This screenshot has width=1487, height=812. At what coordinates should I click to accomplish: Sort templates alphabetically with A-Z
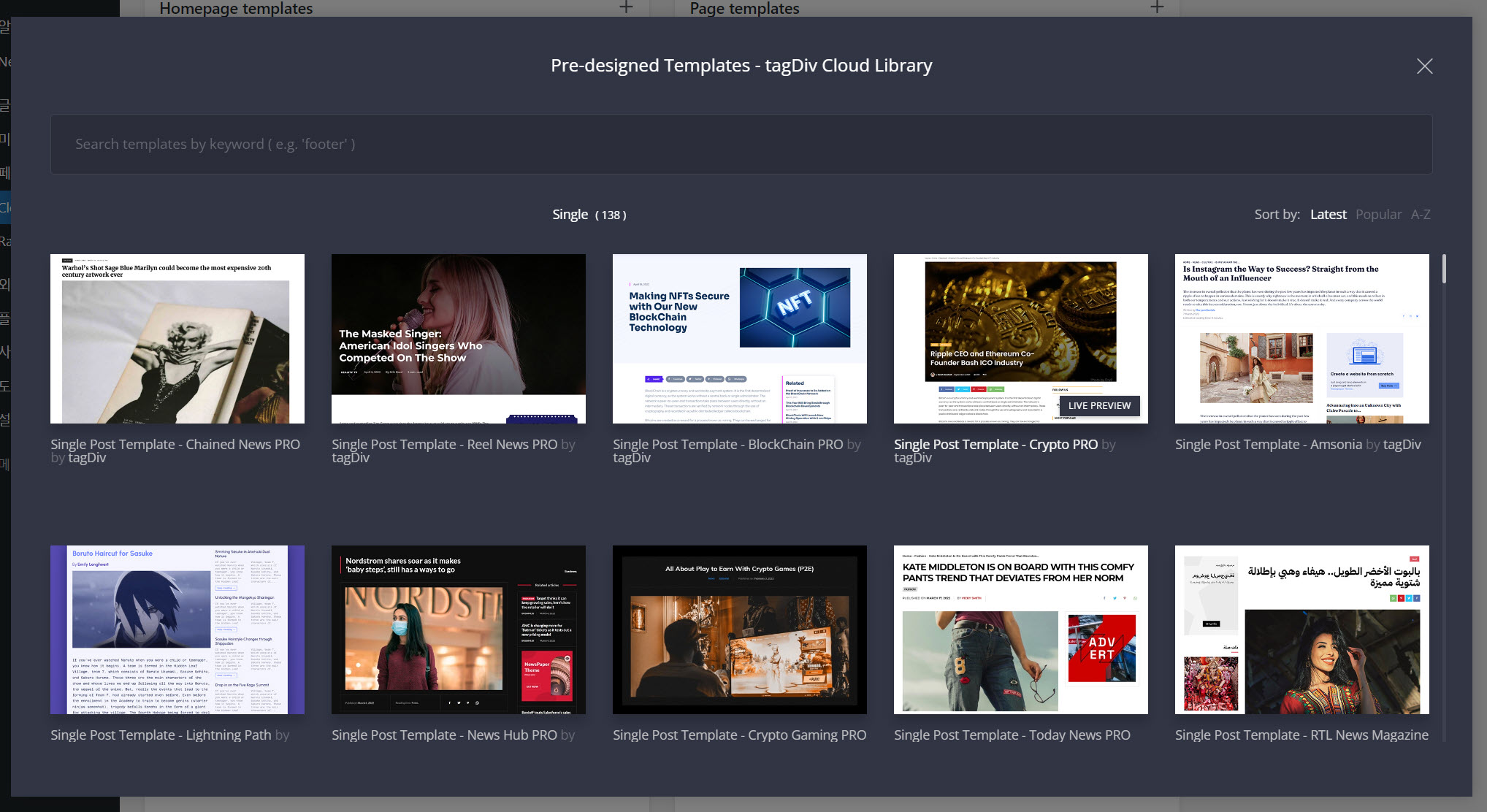click(x=1421, y=215)
